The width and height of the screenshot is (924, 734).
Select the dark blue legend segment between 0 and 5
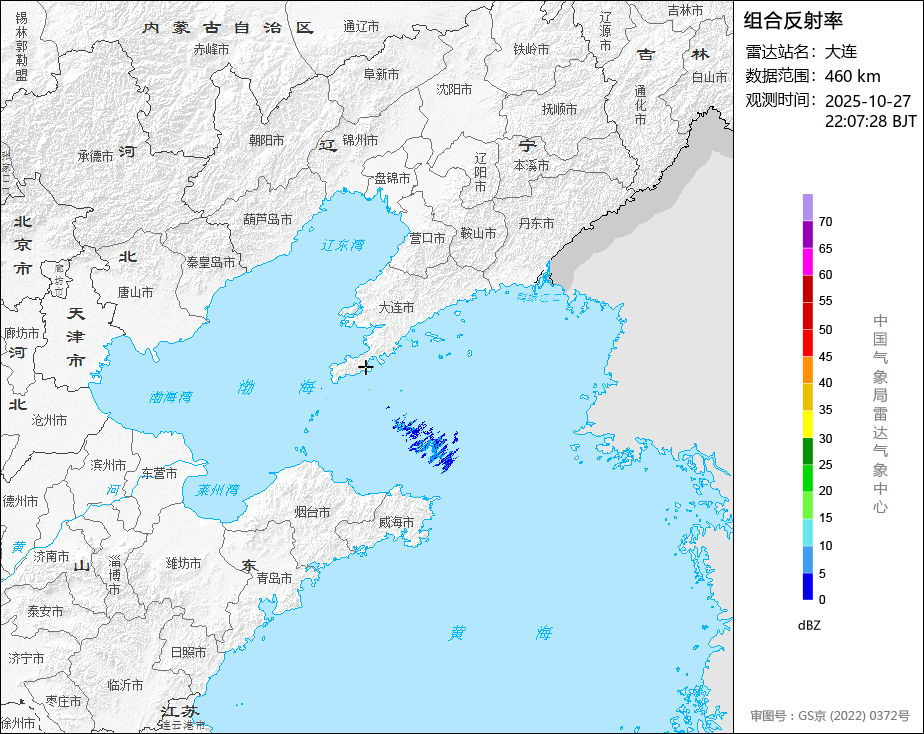807,586
